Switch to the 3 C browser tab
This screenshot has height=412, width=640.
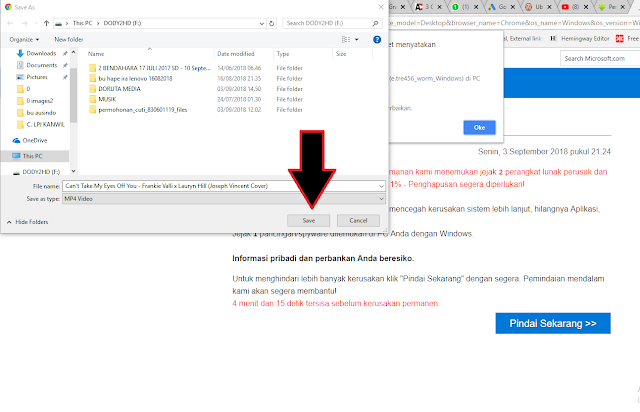(x=425, y=7)
